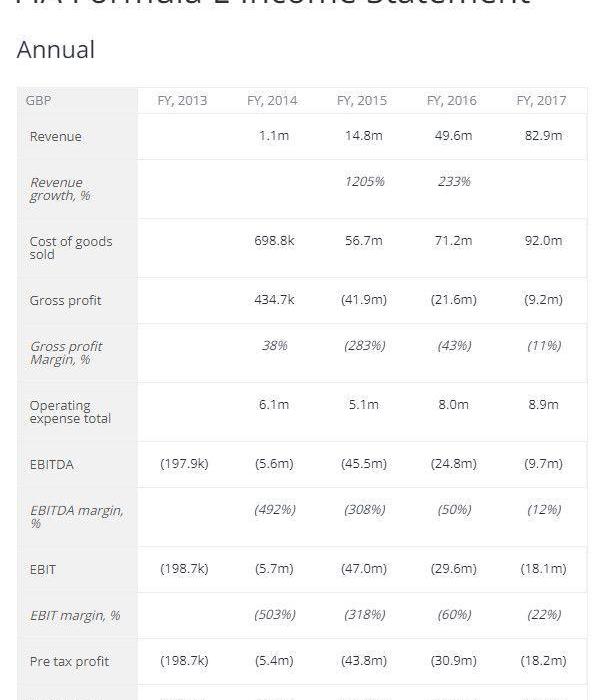Click the FY, 2015 column header
This screenshot has height=700, width=595.
[362, 100]
